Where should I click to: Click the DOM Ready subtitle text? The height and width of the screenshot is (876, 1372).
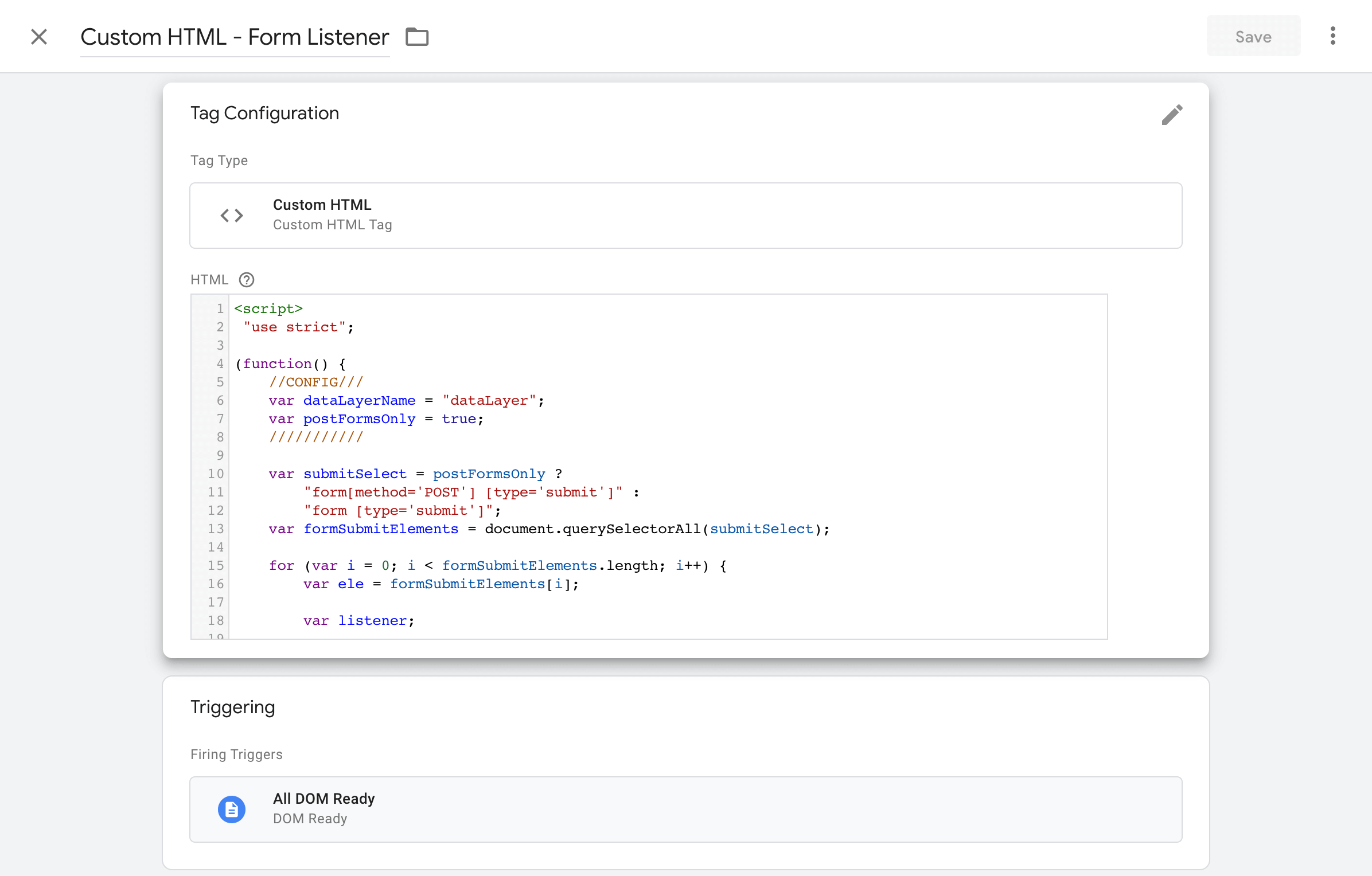click(x=310, y=819)
